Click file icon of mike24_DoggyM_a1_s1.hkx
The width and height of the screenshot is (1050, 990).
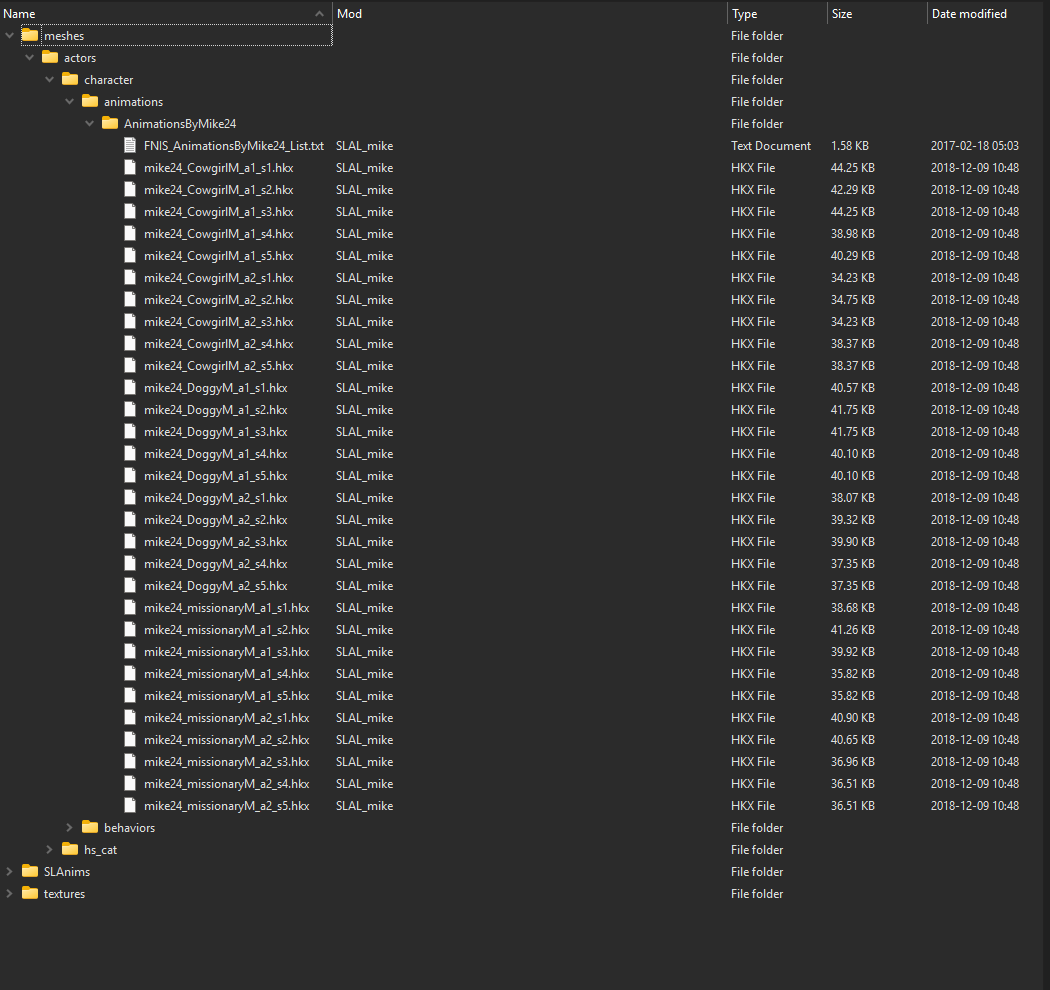(130, 388)
